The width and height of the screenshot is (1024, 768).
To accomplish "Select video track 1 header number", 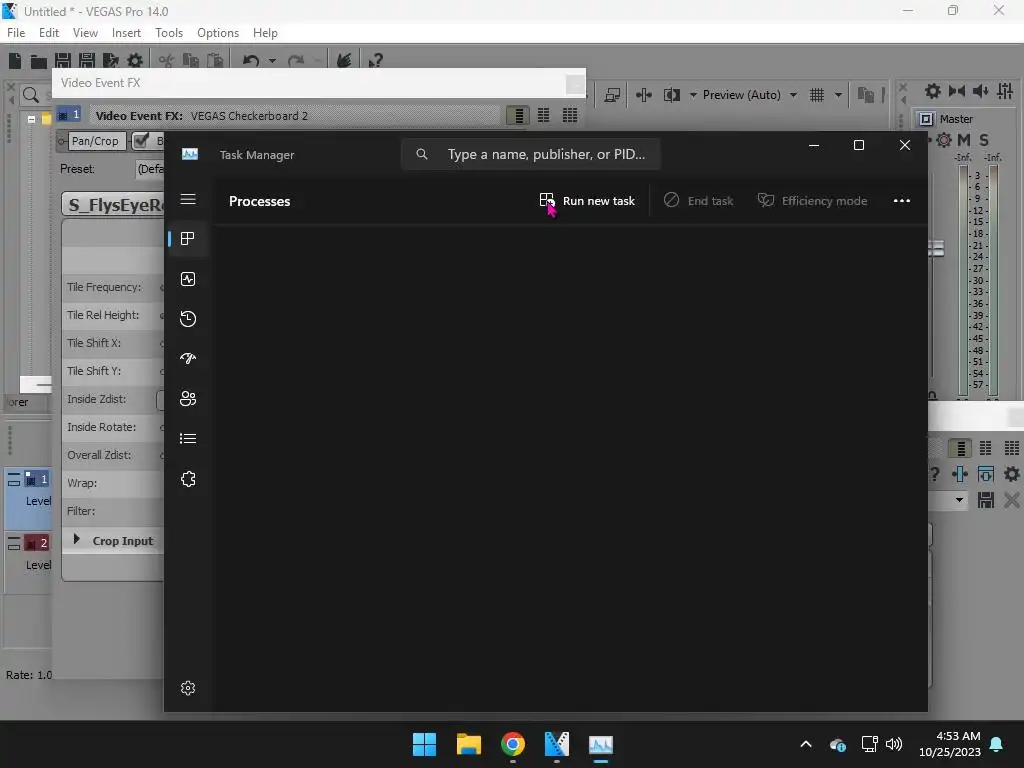I will coord(37,479).
